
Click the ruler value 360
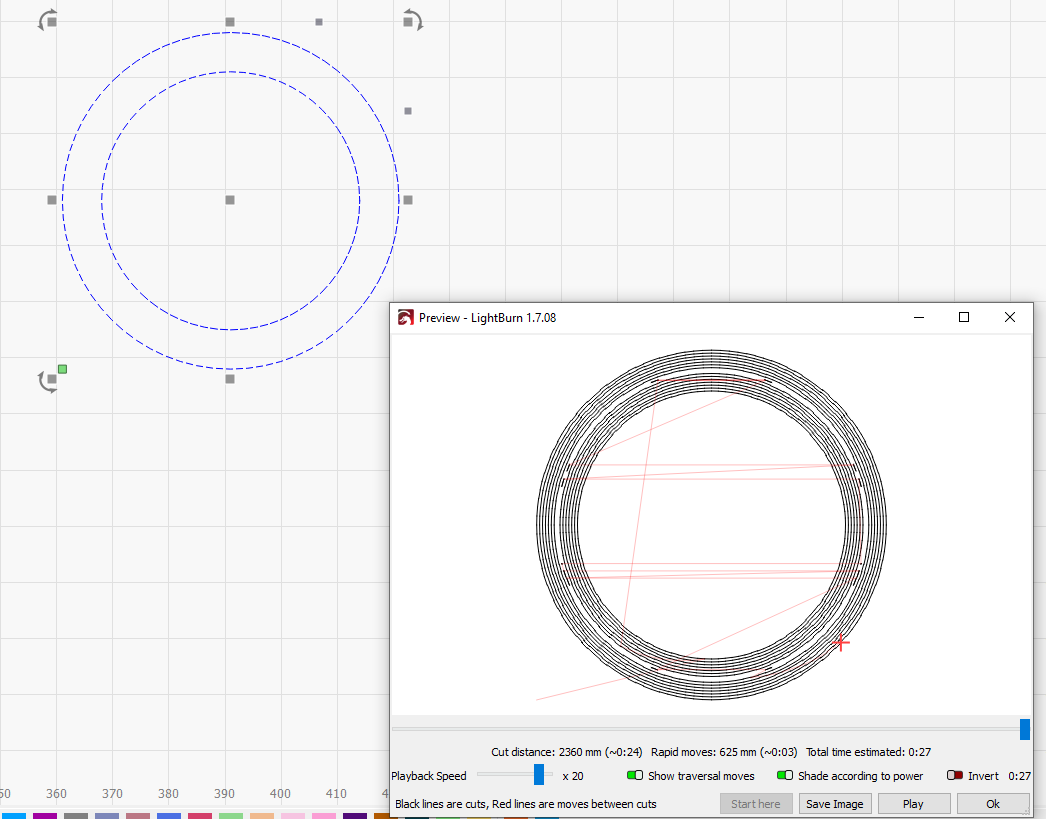click(56, 793)
